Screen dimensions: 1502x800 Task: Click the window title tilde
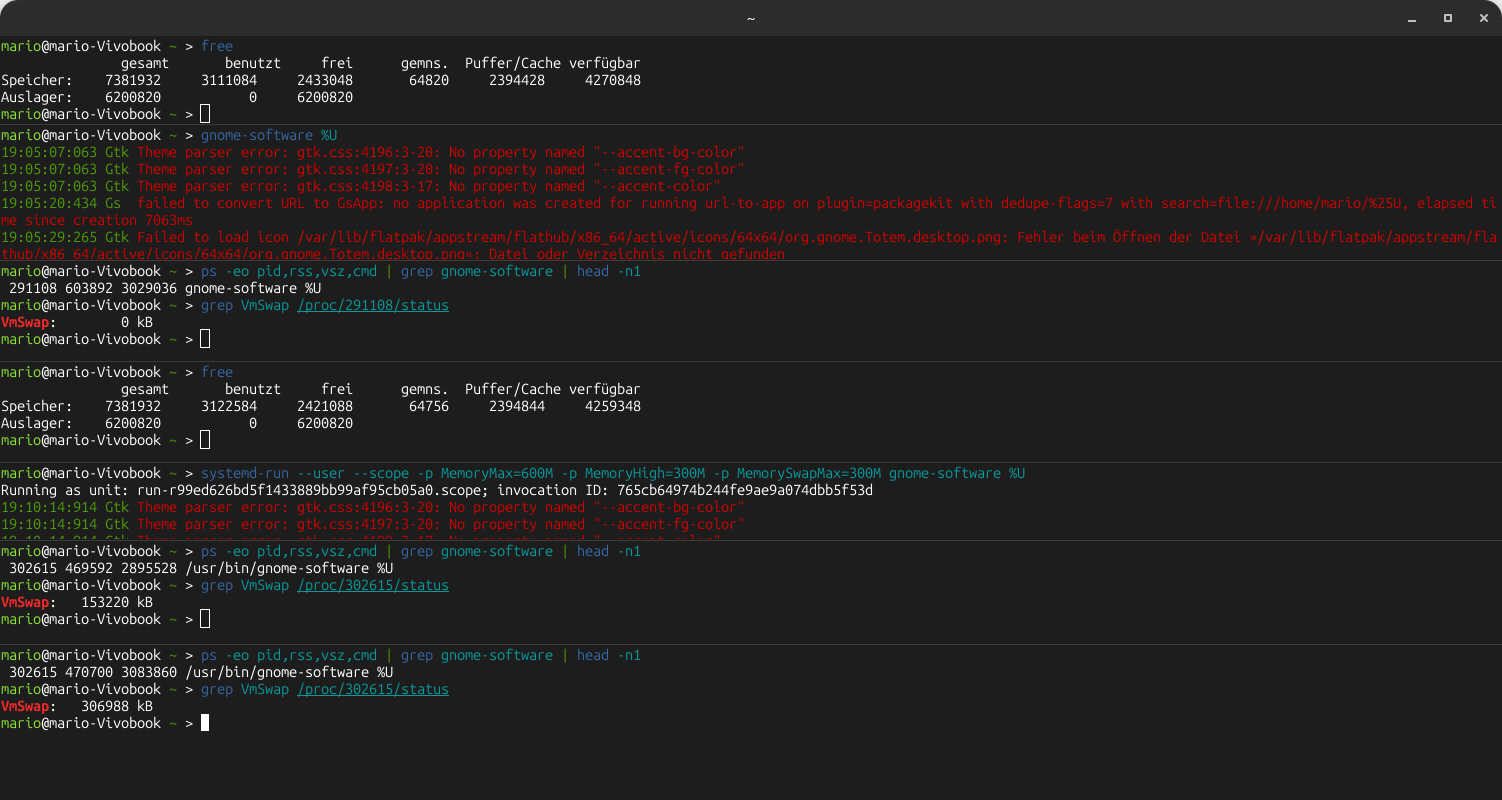[750, 18]
